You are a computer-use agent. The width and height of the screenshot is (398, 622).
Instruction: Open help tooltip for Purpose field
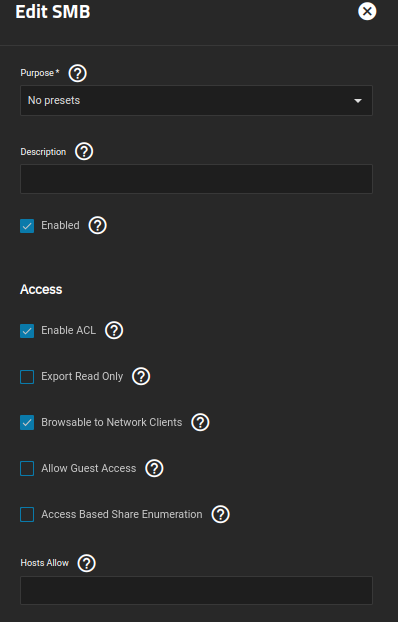click(77, 73)
